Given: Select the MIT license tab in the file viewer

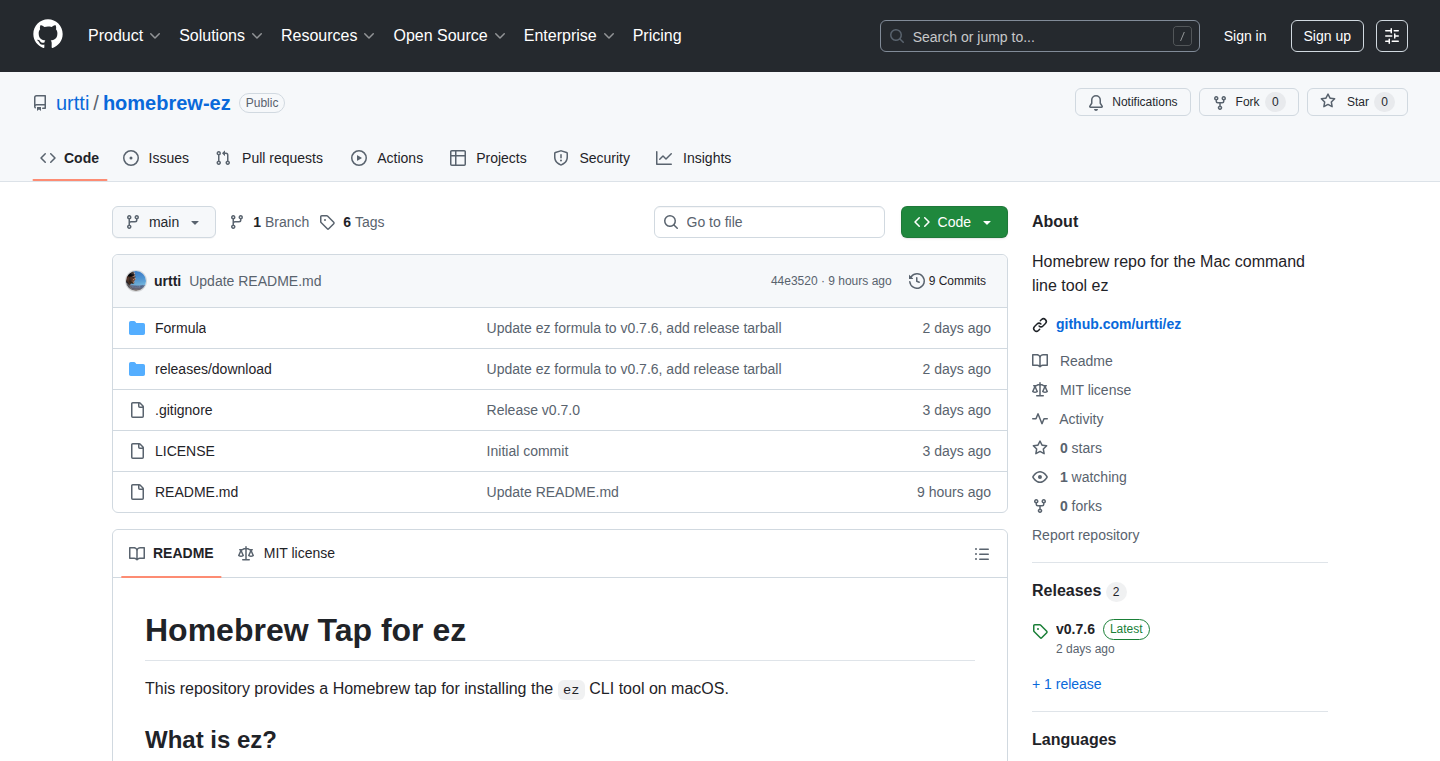Looking at the screenshot, I should coord(287,553).
